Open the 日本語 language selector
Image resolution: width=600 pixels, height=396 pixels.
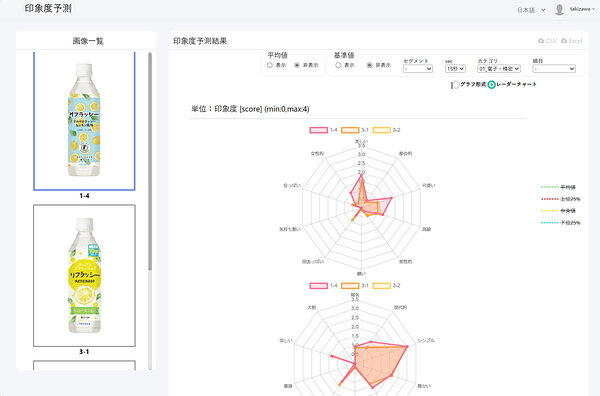pos(531,10)
